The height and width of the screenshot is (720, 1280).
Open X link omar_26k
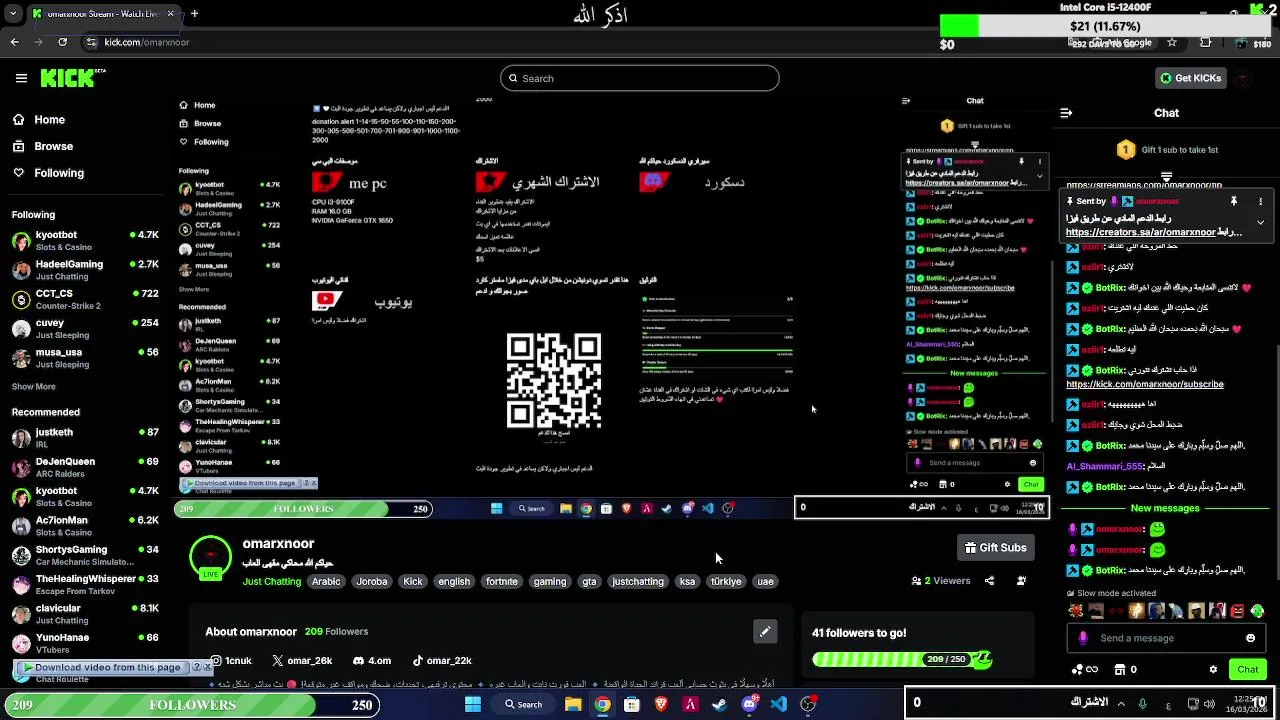pyautogui.click(x=301, y=661)
